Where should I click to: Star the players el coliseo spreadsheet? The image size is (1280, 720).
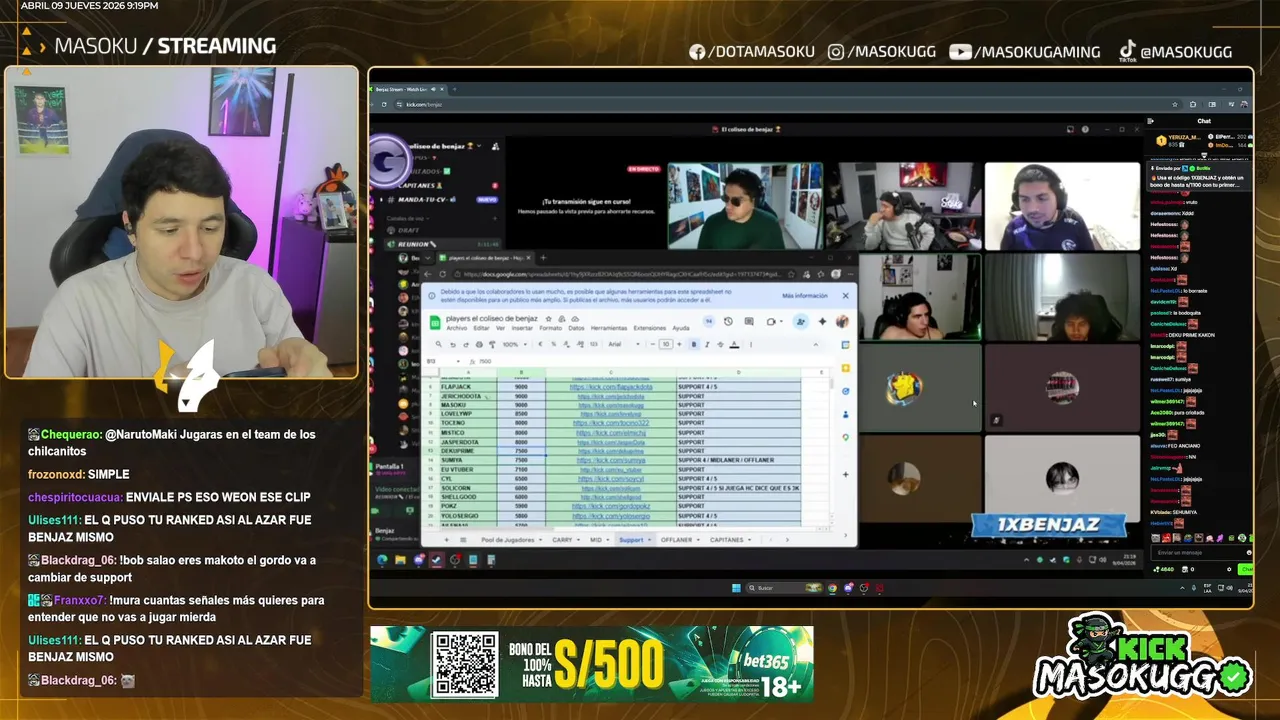[549, 319]
